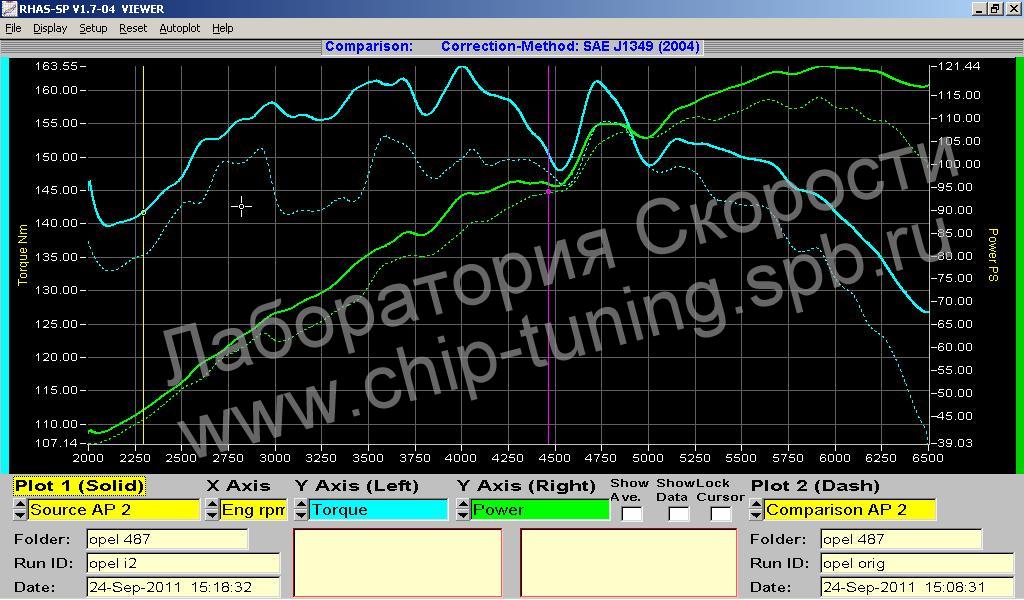Click the up arrow beside the Power field

tap(463, 504)
